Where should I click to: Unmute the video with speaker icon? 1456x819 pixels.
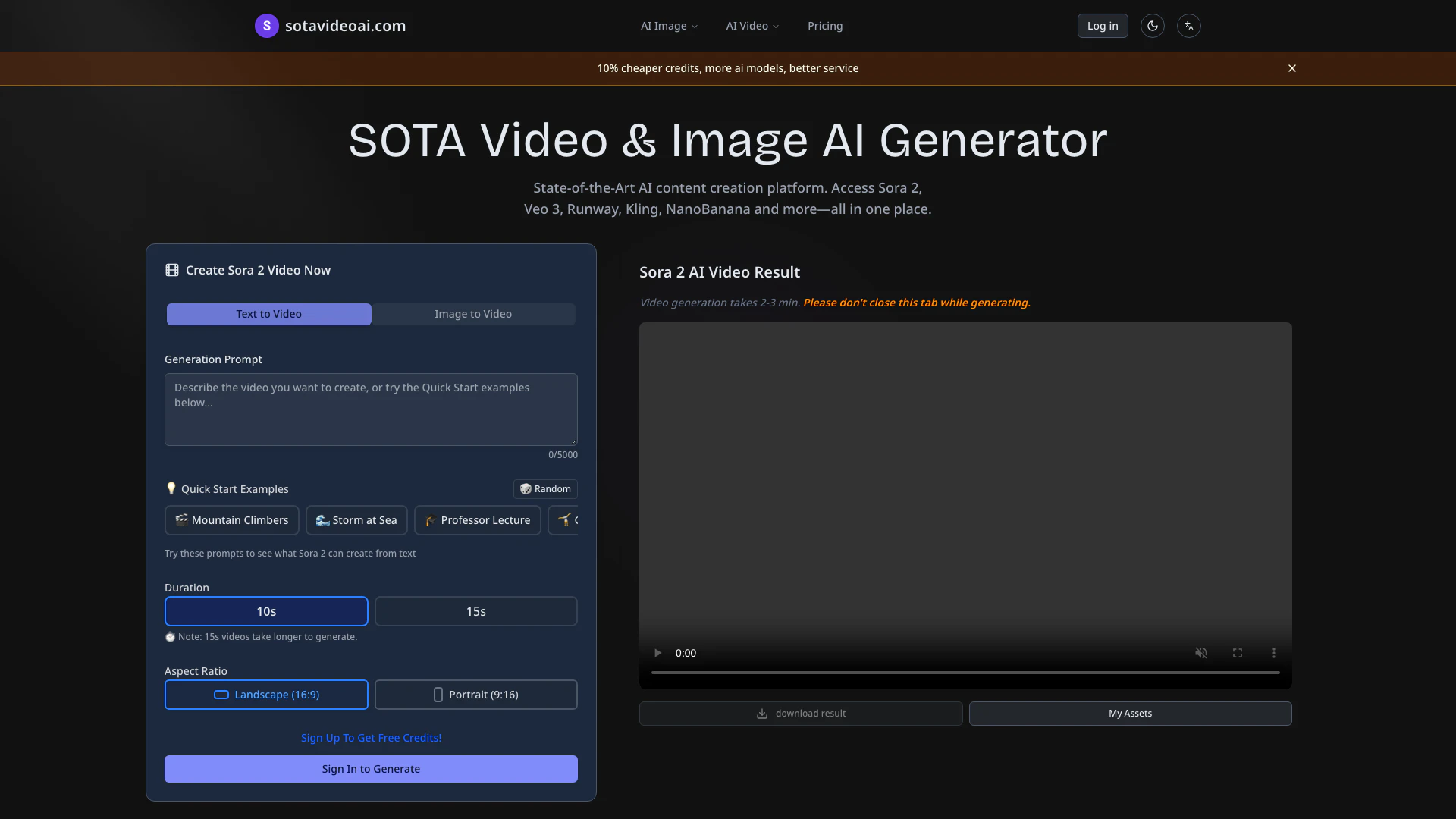1200,653
